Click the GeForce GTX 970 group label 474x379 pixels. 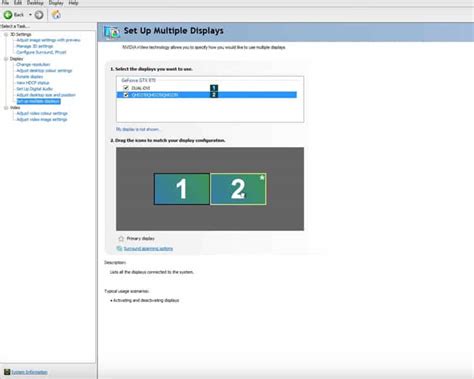[x=138, y=80]
